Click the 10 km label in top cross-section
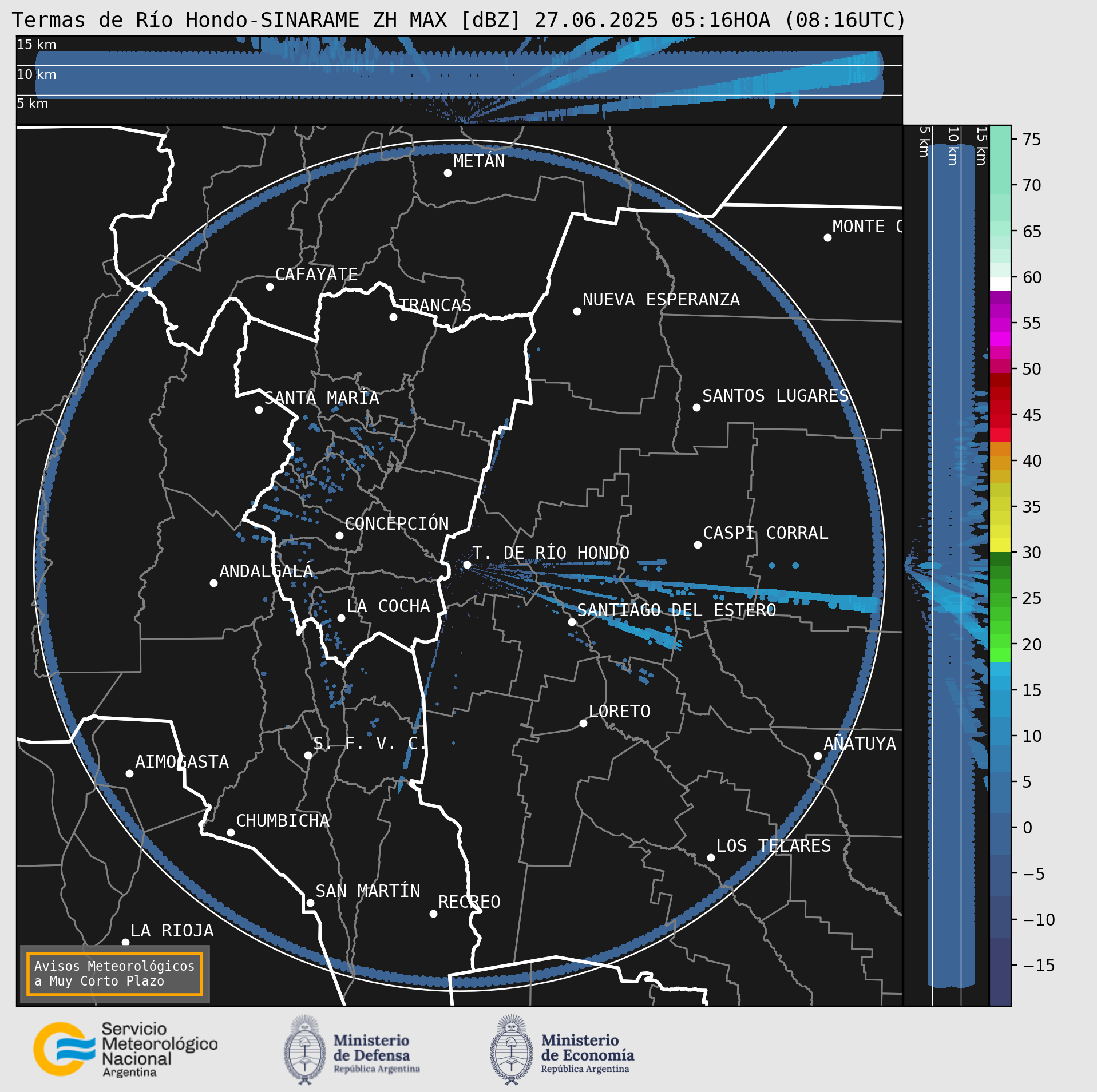The image size is (1097, 1092). pos(36,74)
